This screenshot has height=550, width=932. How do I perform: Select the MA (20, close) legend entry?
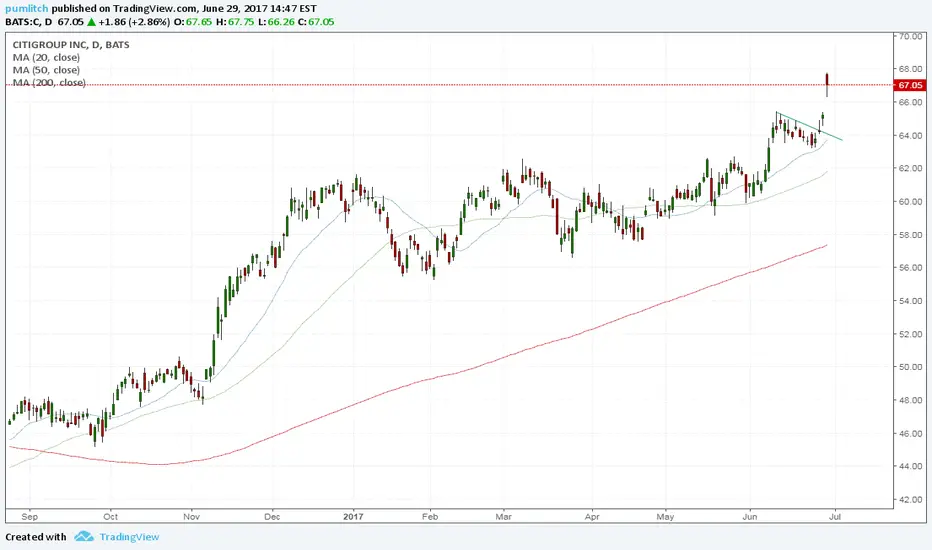[x=46, y=58]
